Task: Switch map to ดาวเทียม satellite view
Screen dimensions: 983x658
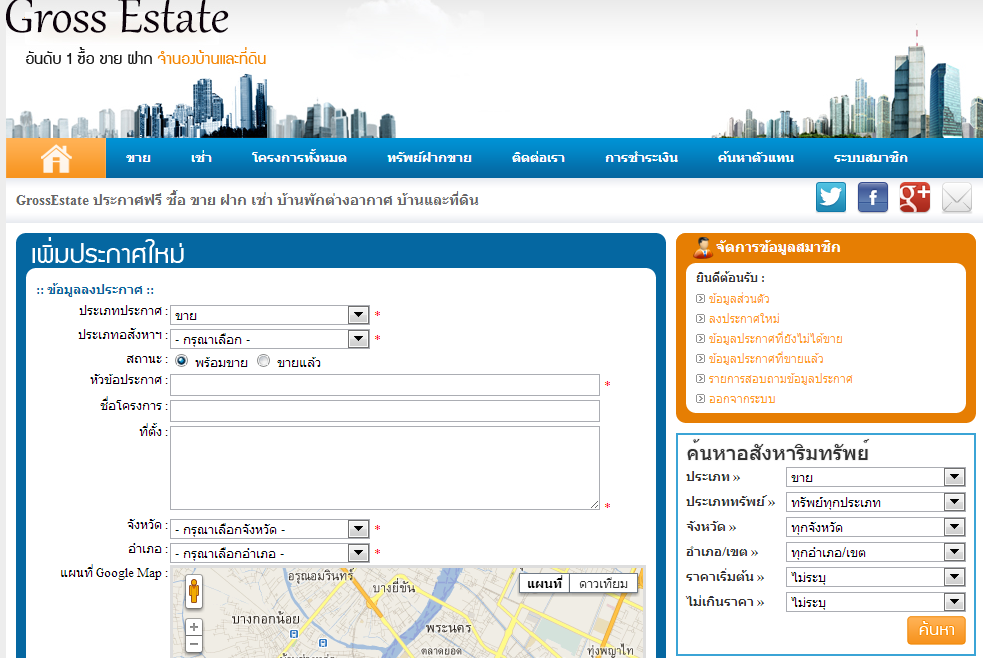Action: coord(603,583)
